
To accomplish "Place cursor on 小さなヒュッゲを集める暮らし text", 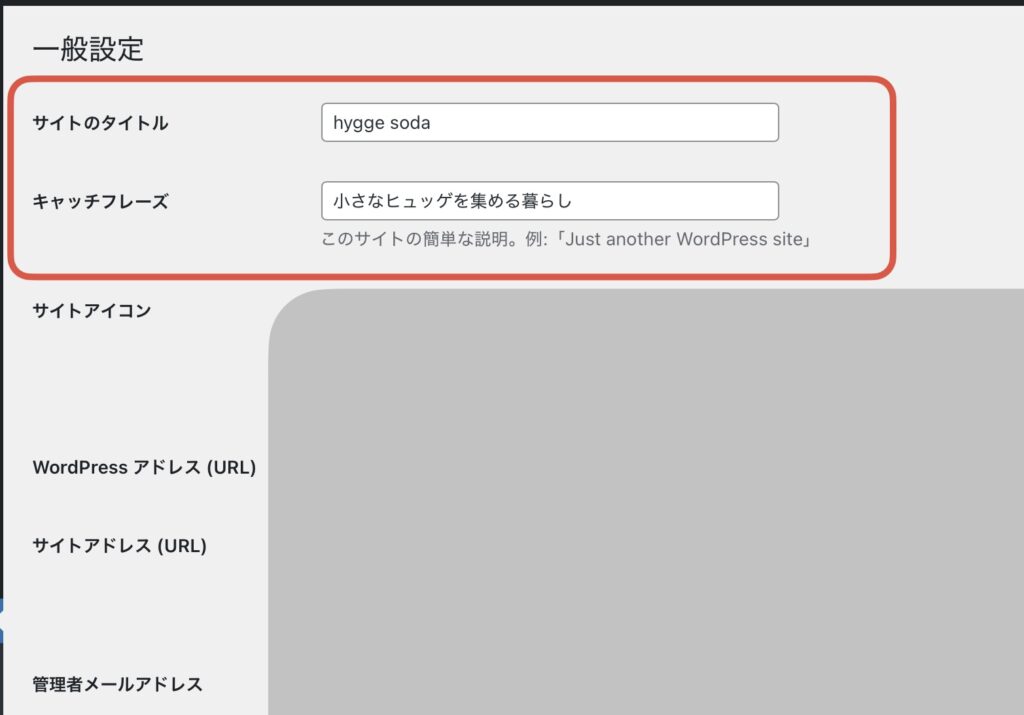I will (x=452, y=201).
